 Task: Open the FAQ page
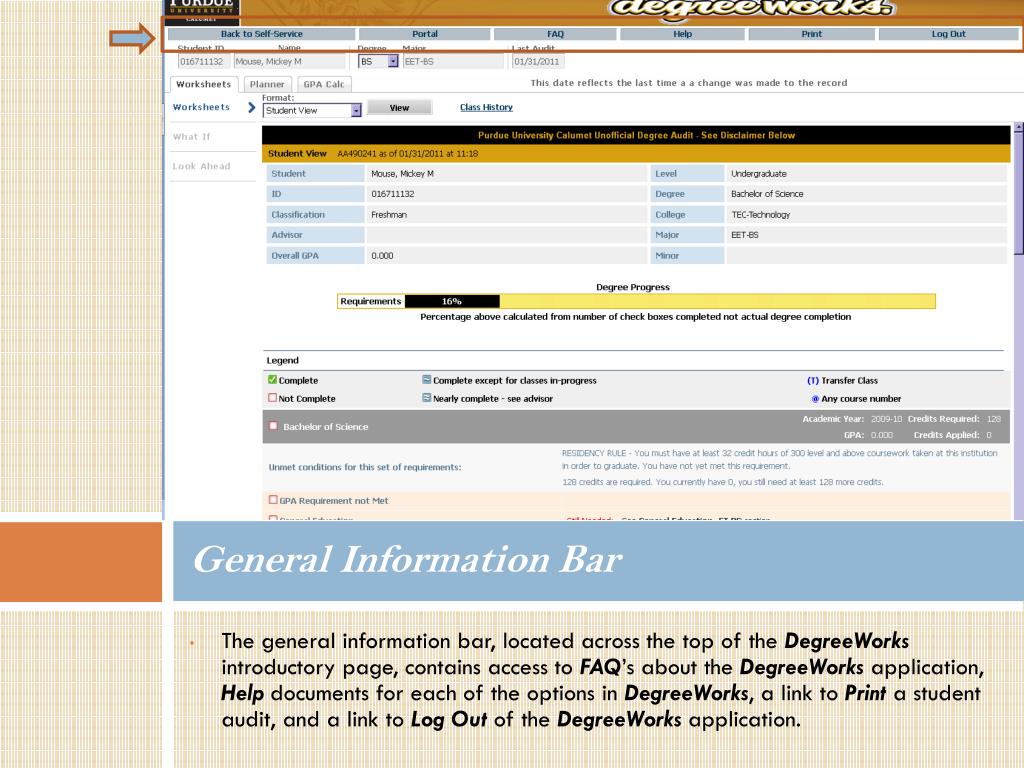(555, 34)
